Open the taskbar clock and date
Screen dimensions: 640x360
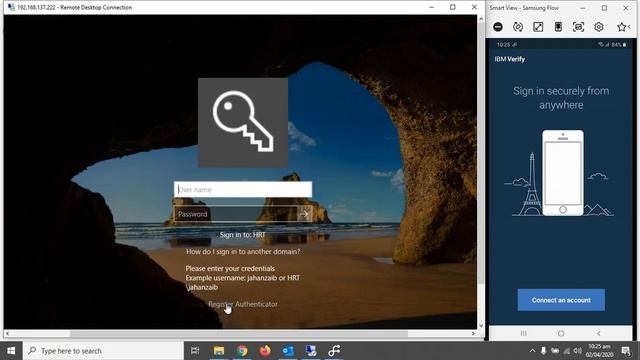click(x=600, y=351)
